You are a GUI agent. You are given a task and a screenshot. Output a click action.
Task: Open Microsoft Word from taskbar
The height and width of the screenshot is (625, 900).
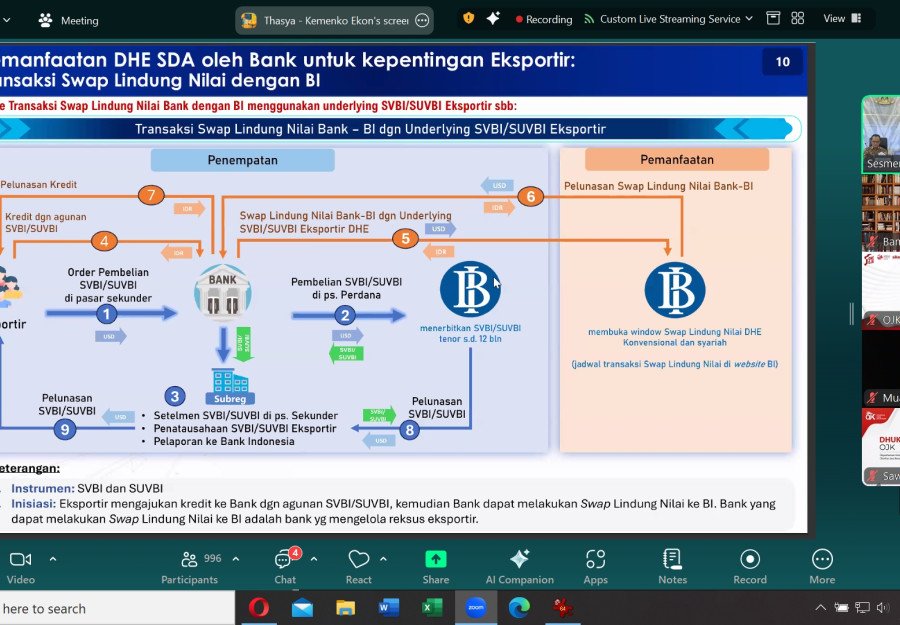(x=389, y=607)
